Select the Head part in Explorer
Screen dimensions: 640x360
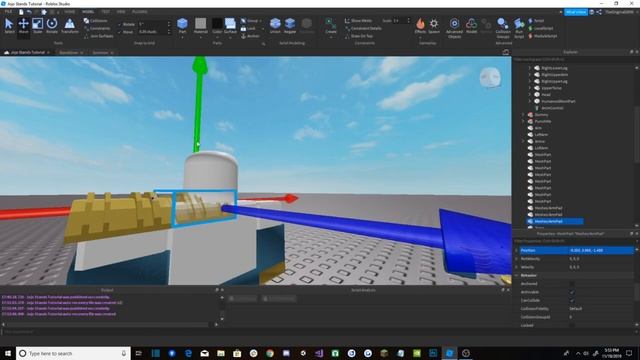(546, 95)
